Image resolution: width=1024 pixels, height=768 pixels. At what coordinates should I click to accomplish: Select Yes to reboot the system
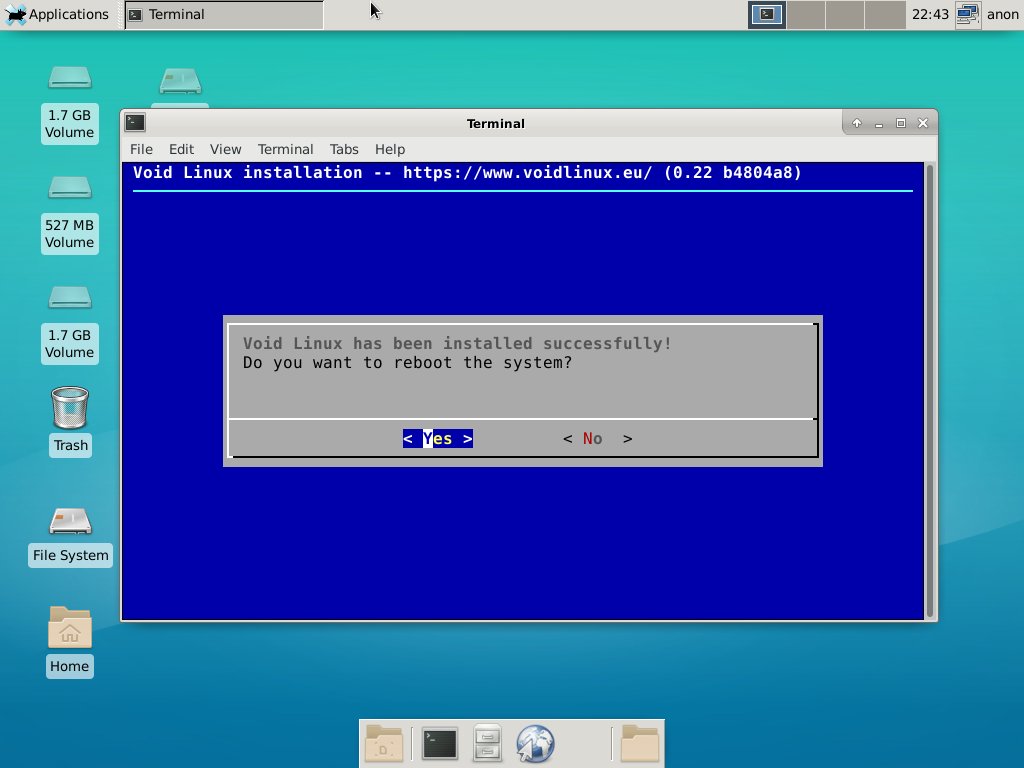438,439
